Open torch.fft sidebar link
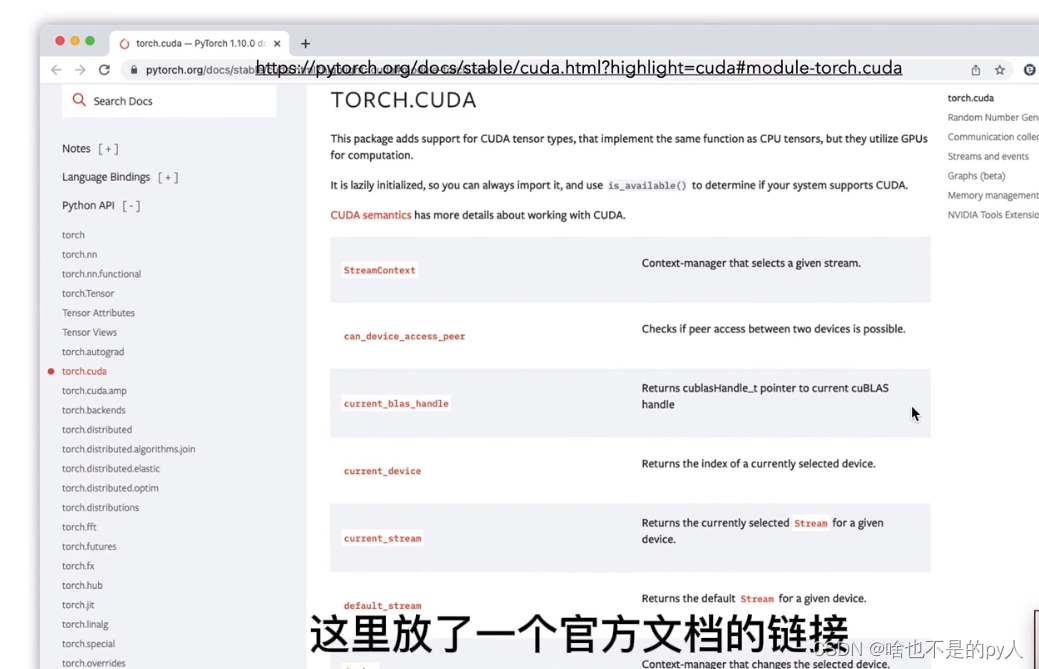The width and height of the screenshot is (1039, 669). point(79,527)
